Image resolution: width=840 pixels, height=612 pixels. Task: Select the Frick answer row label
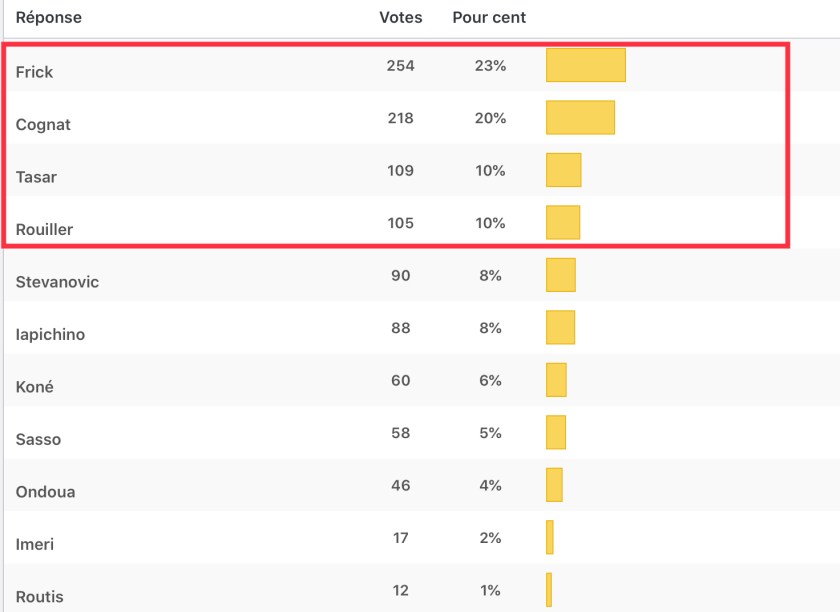(x=35, y=72)
